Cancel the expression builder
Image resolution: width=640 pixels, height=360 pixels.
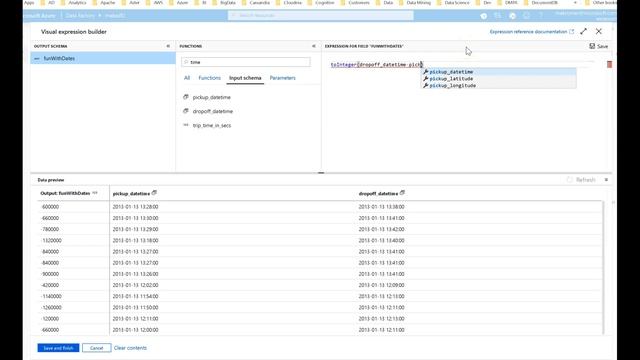(96, 348)
